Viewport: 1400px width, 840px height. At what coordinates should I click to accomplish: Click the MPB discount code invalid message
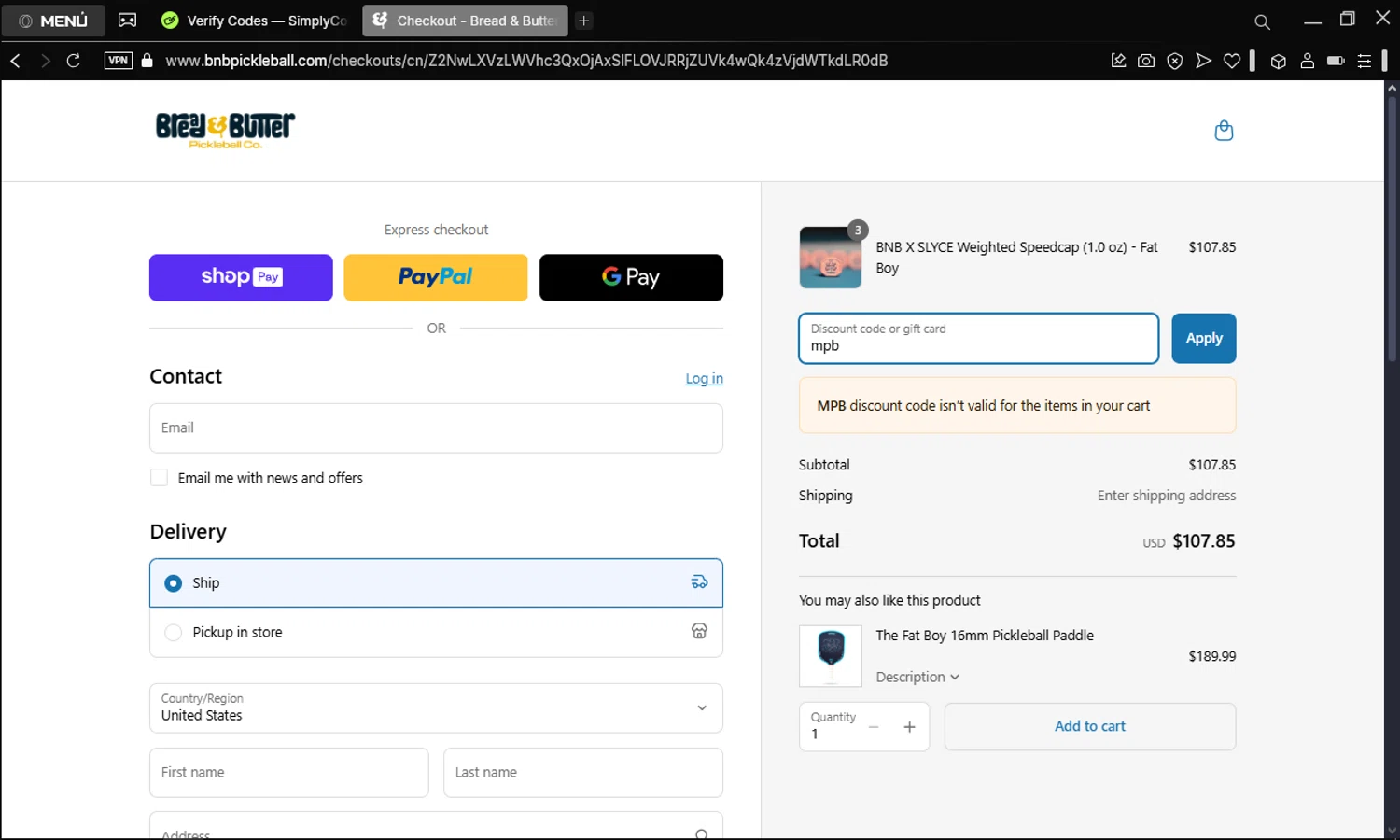tap(1017, 406)
